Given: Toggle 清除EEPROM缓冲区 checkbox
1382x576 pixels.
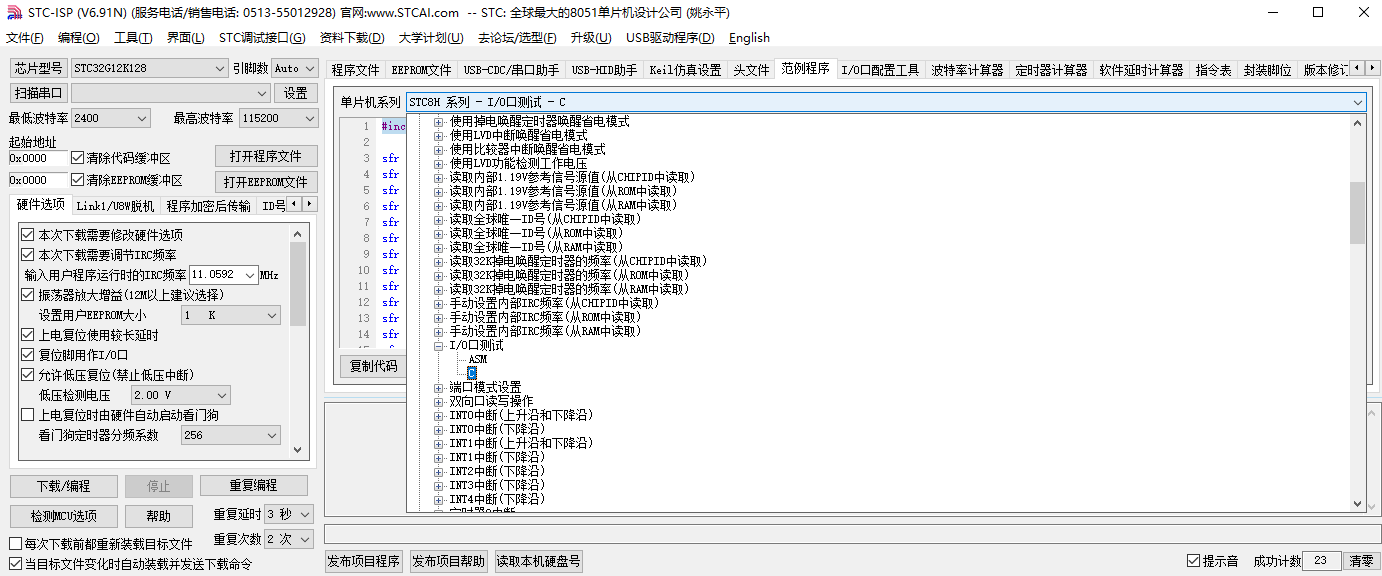Looking at the screenshot, I should pyautogui.click(x=78, y=180).
